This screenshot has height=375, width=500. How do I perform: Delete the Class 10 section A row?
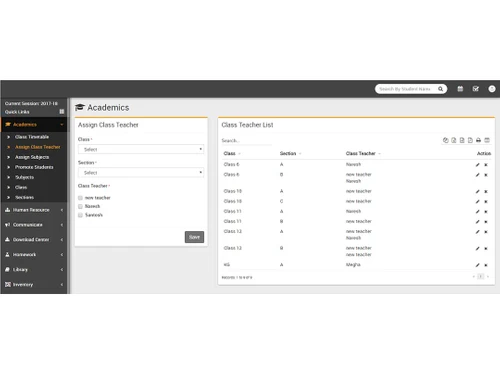tap(486, 191)
